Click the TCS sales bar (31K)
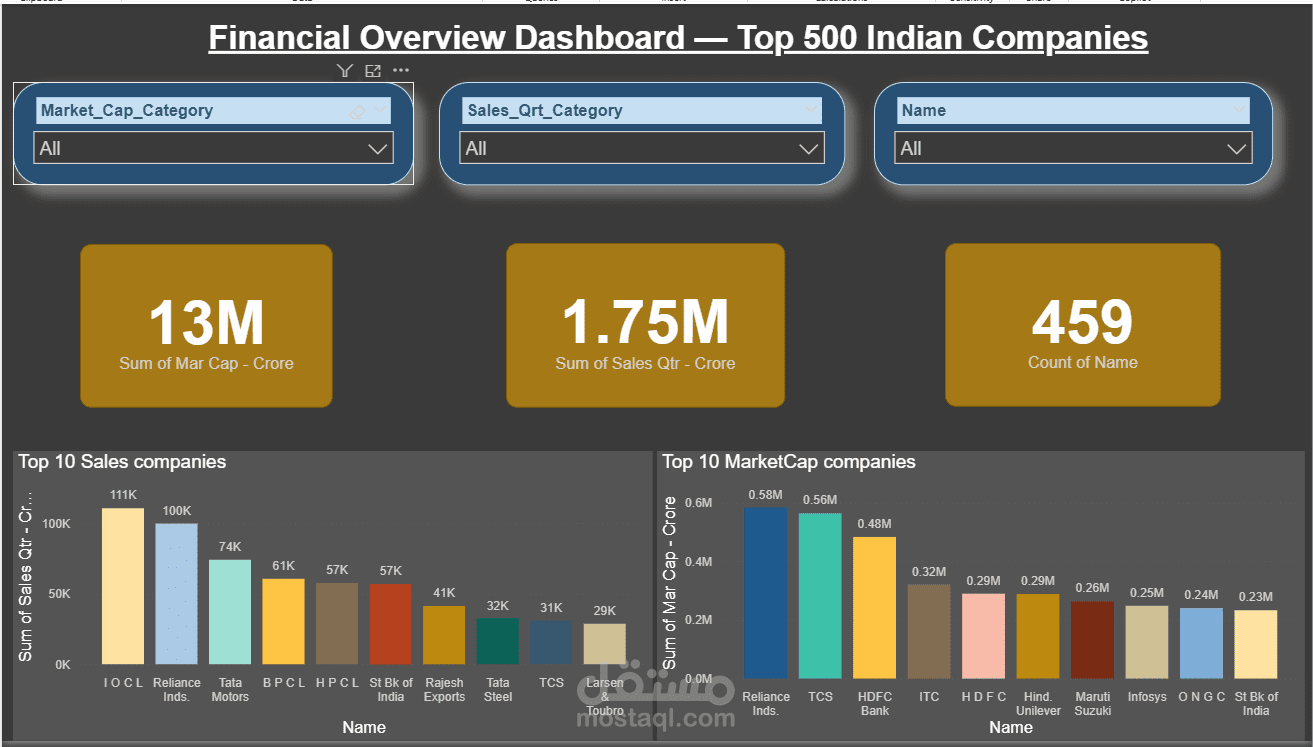This screenshot has height=747, width=1313. click(x=551, y=642)
